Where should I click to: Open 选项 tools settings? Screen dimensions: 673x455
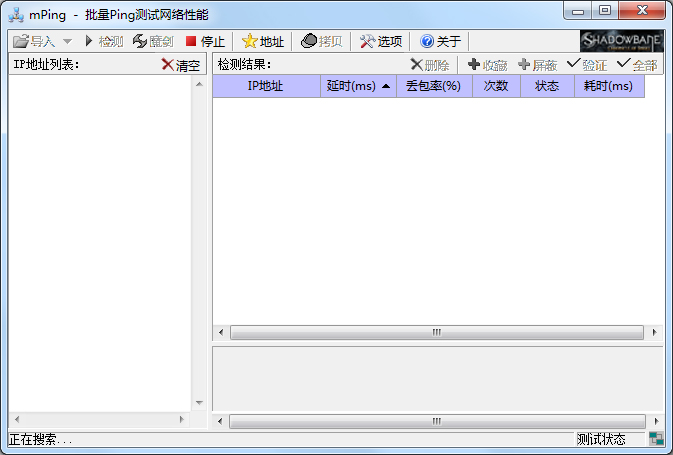pyautogui.click(x=367, y=41)
